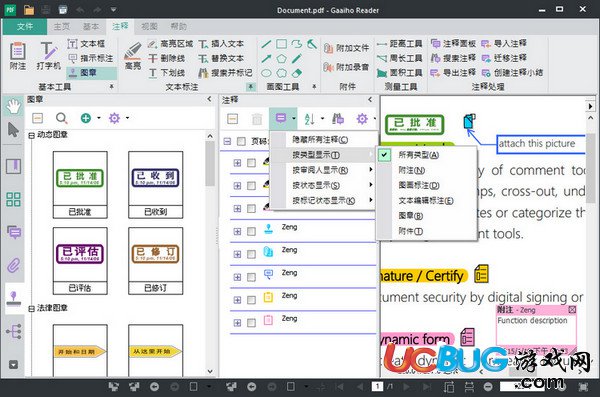Tick the 页码 checkbox in comments list
This screenshot has height=397, width=600.
coord(241,142)
